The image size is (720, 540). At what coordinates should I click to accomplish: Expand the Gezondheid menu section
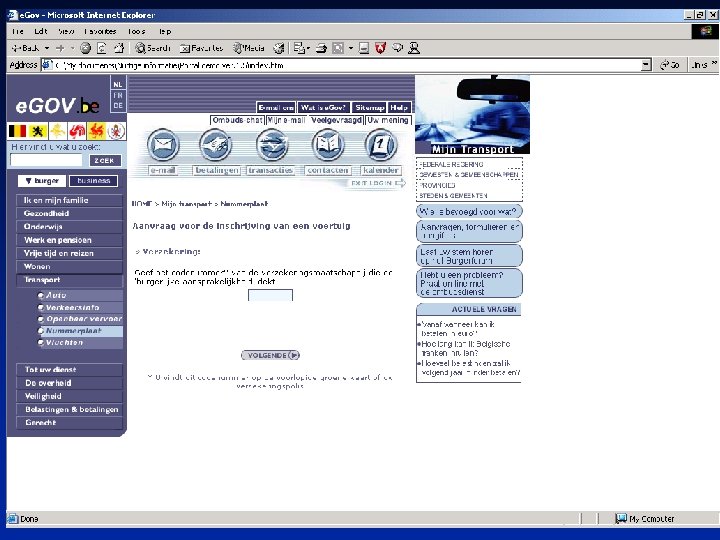69,214
